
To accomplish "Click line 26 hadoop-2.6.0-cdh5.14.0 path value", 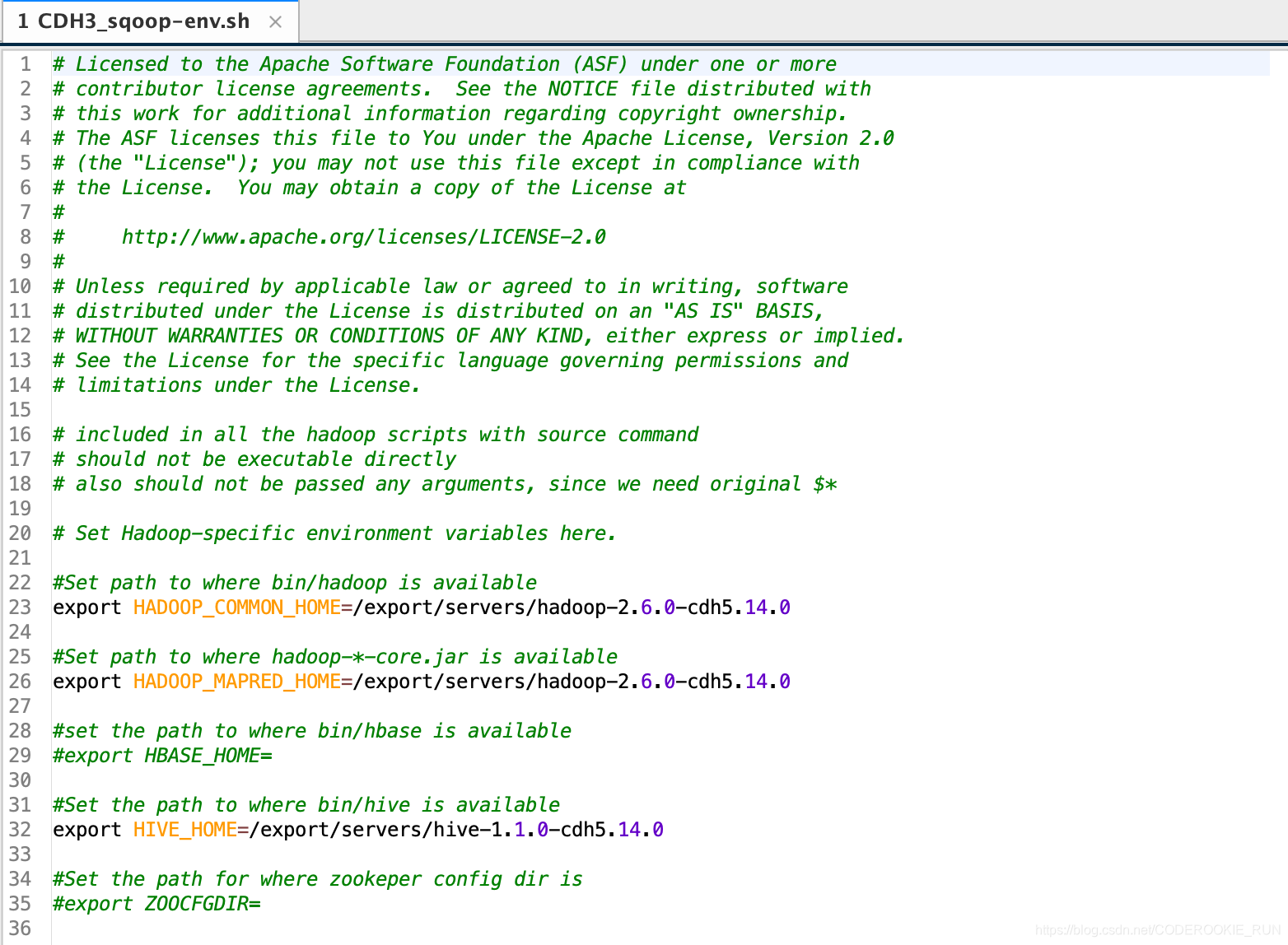I will [x=572, y=682].
